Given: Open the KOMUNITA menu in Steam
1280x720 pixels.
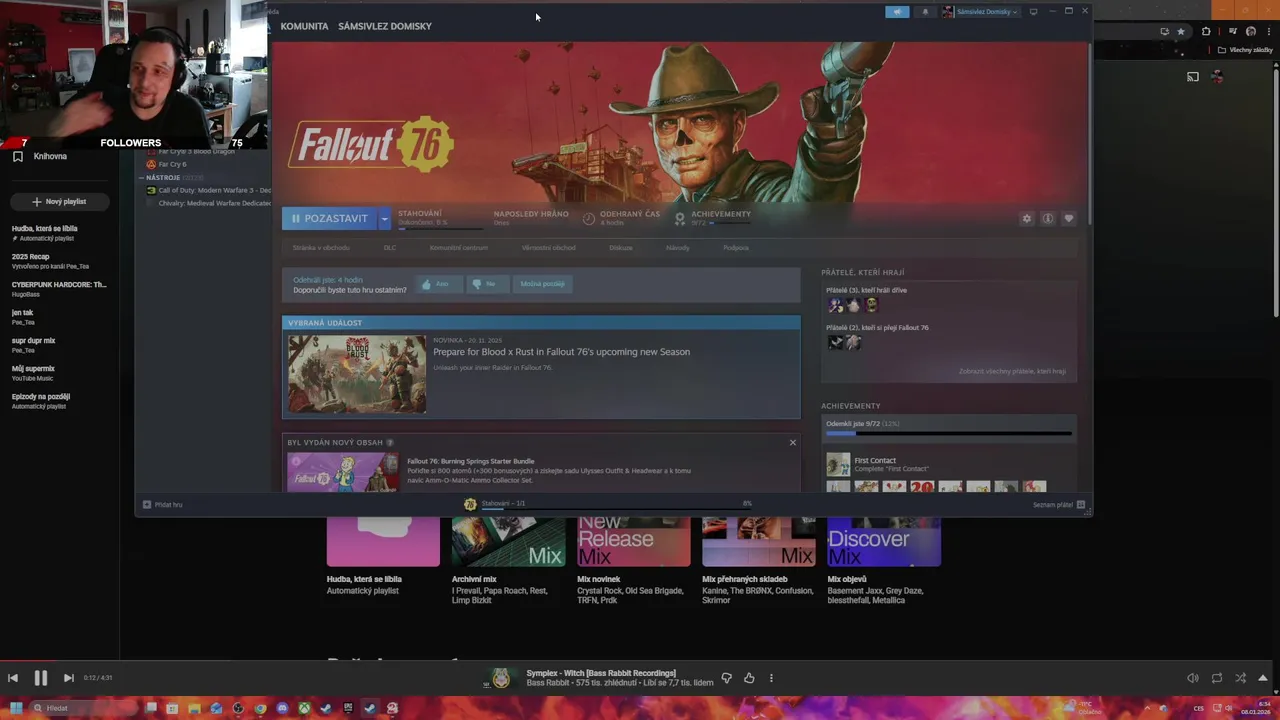Looking at the screenshot, I should 304,26.
